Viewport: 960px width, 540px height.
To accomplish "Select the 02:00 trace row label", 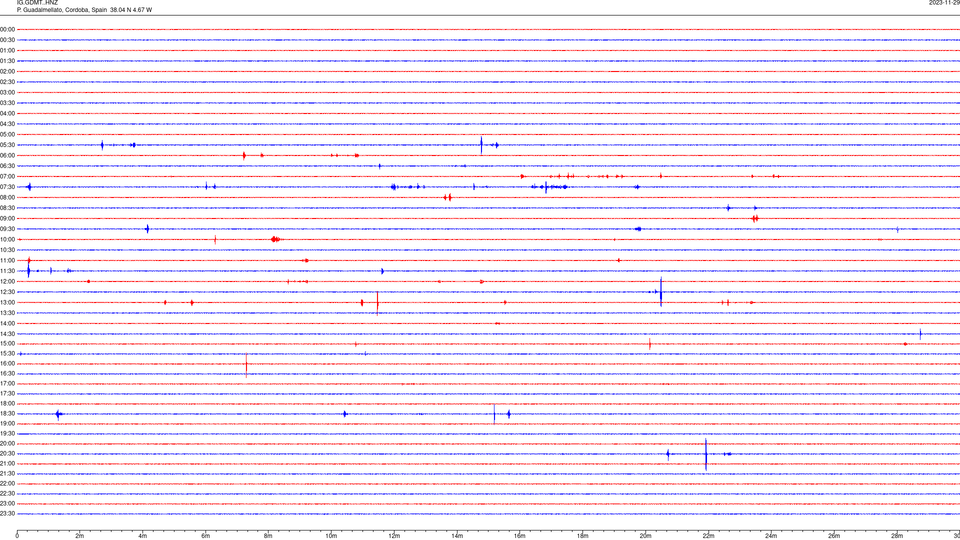I will click(7, 72).
